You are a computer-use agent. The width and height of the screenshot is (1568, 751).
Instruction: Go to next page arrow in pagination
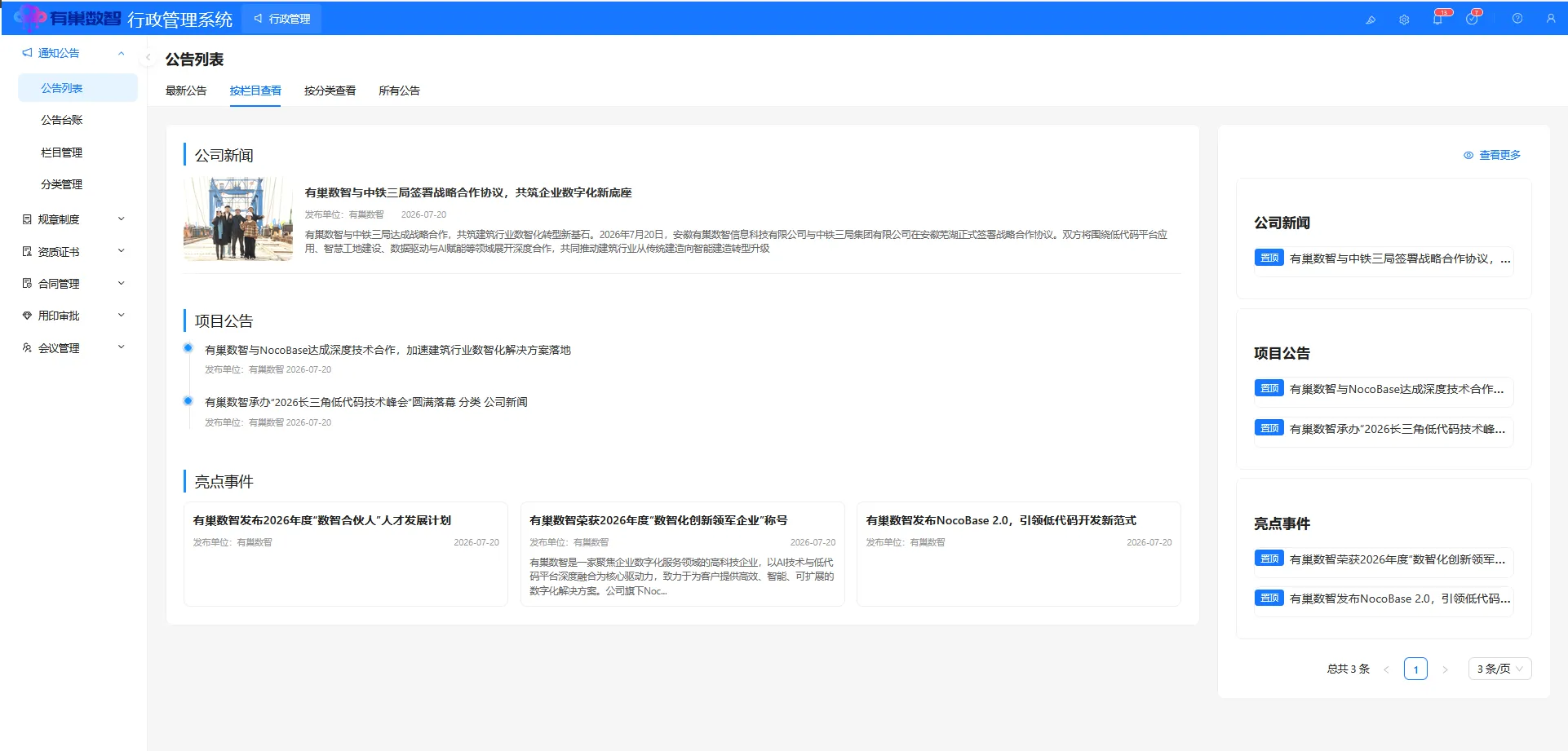point(1445,669)
